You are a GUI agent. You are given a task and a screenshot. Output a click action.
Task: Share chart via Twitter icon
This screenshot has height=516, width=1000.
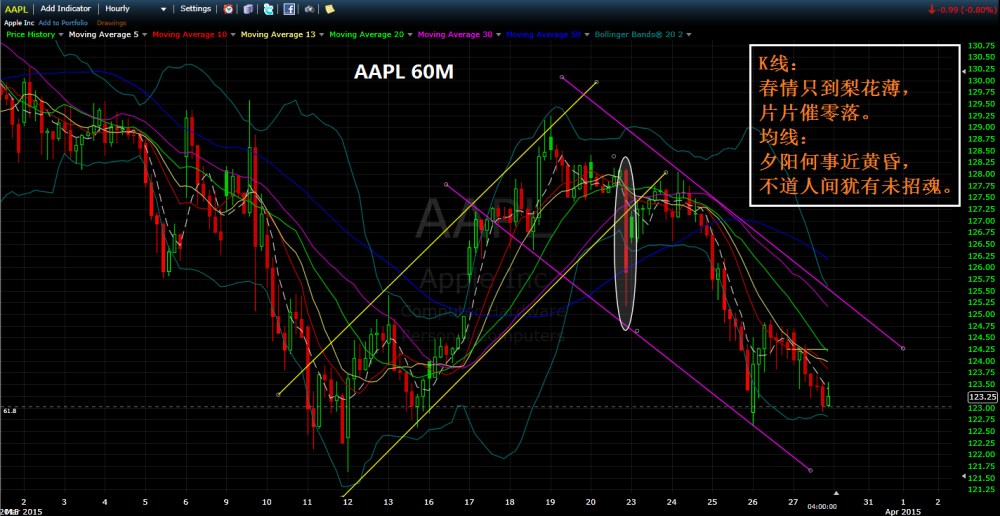click(x=269, y=9)
